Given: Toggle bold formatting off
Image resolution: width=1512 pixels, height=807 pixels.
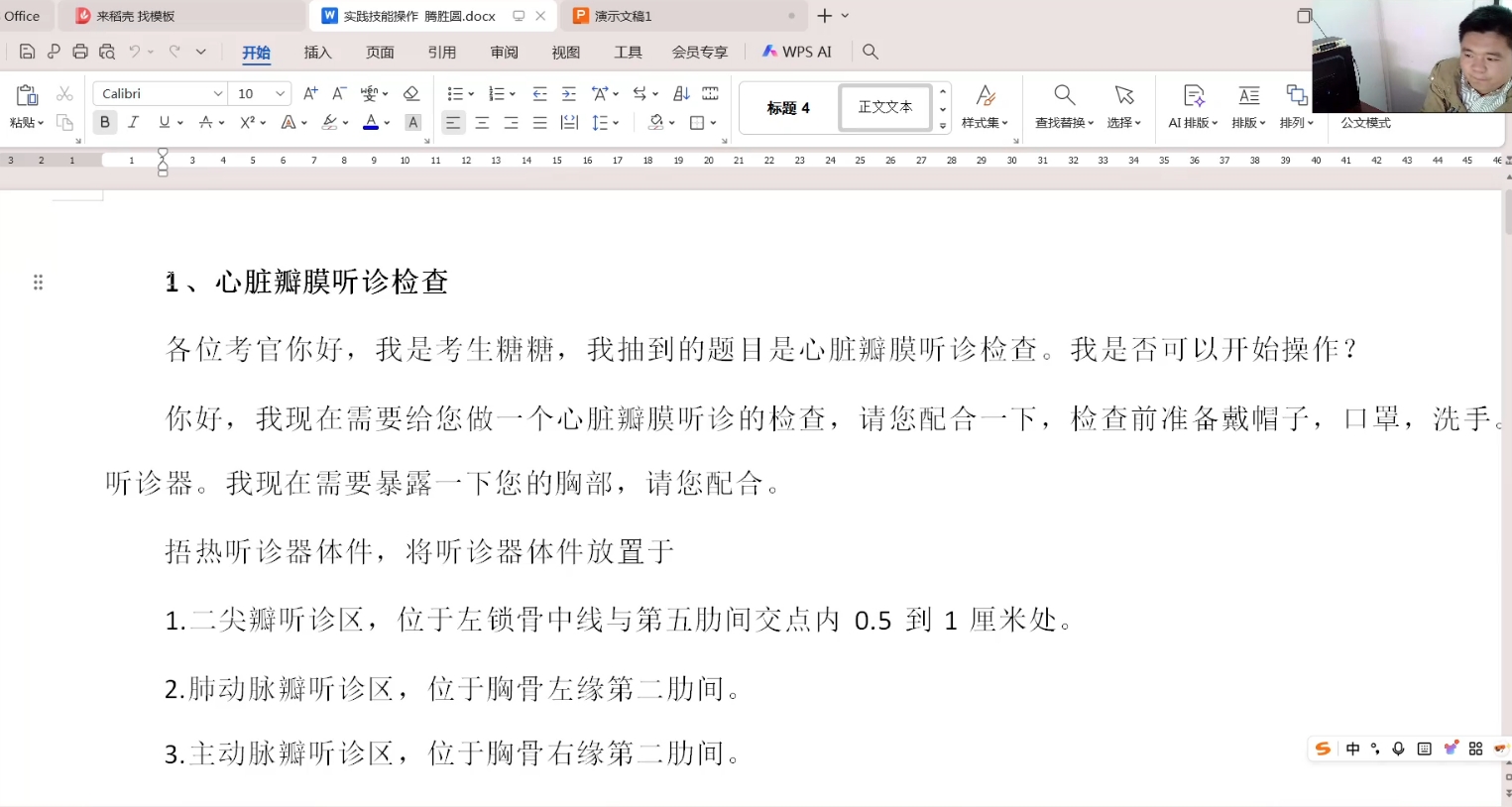Looking at the screenshot, I should click(x=104, y=122).
